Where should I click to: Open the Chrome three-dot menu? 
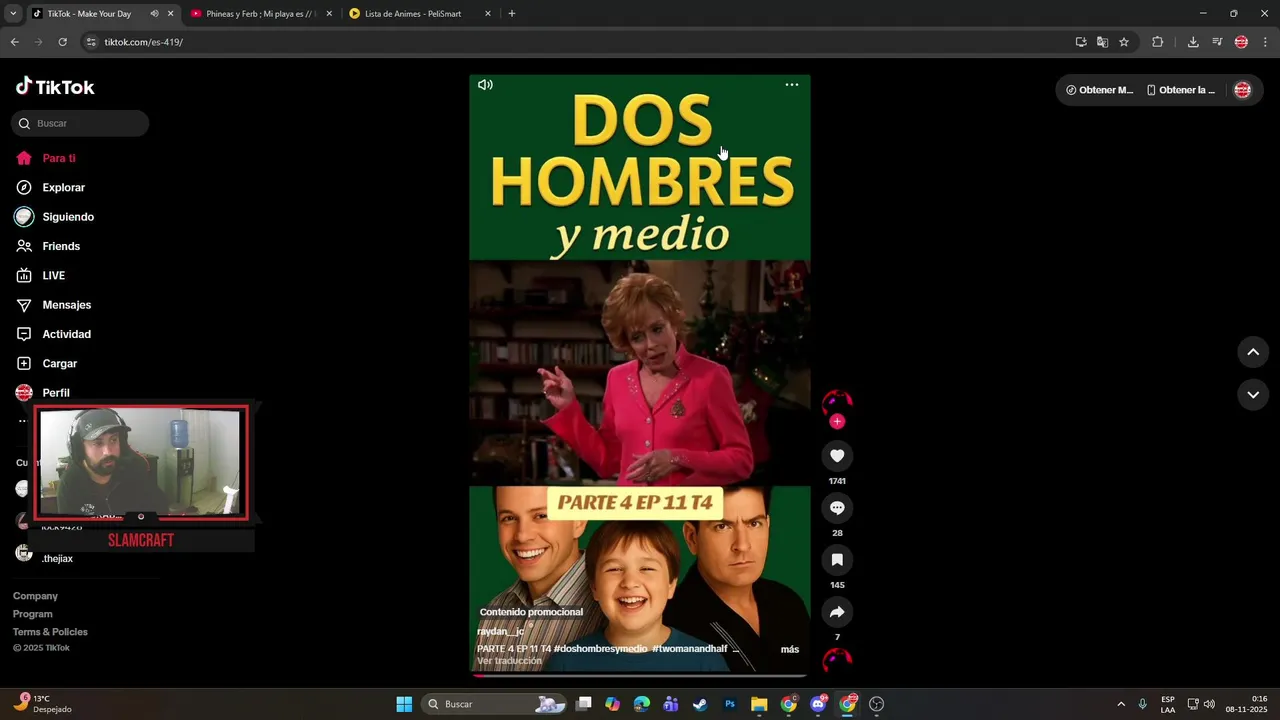[x=1266, y=42]
